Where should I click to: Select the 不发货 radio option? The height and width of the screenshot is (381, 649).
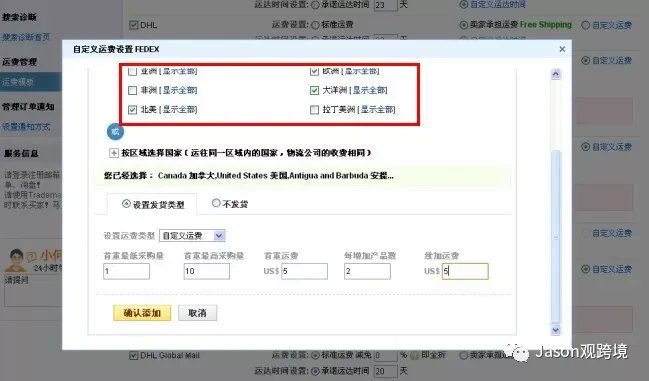tap(216, 203)
